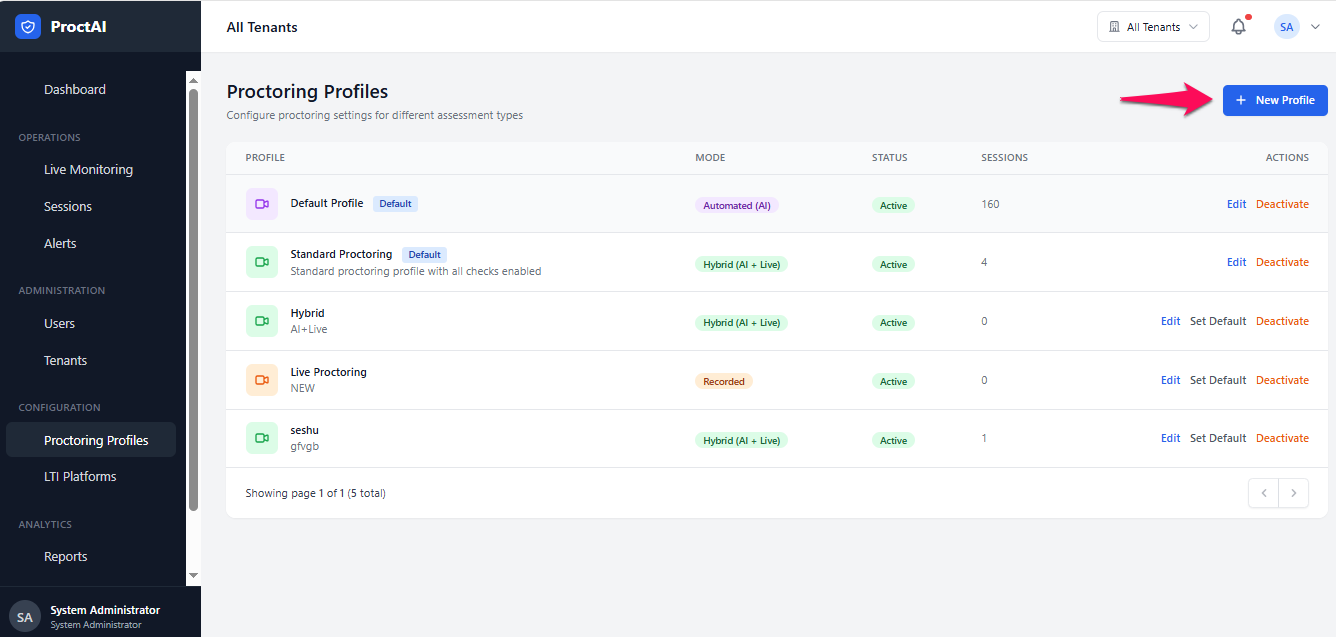Screen dimensions: 1336x637
Task: Click the Recorded mode badge
Action: pos(723,381)
